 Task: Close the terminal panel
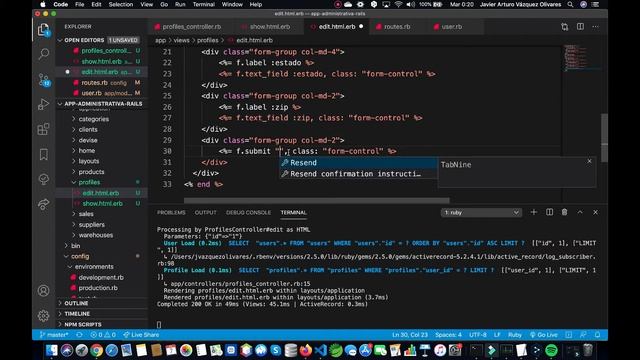tap(596, 212)
